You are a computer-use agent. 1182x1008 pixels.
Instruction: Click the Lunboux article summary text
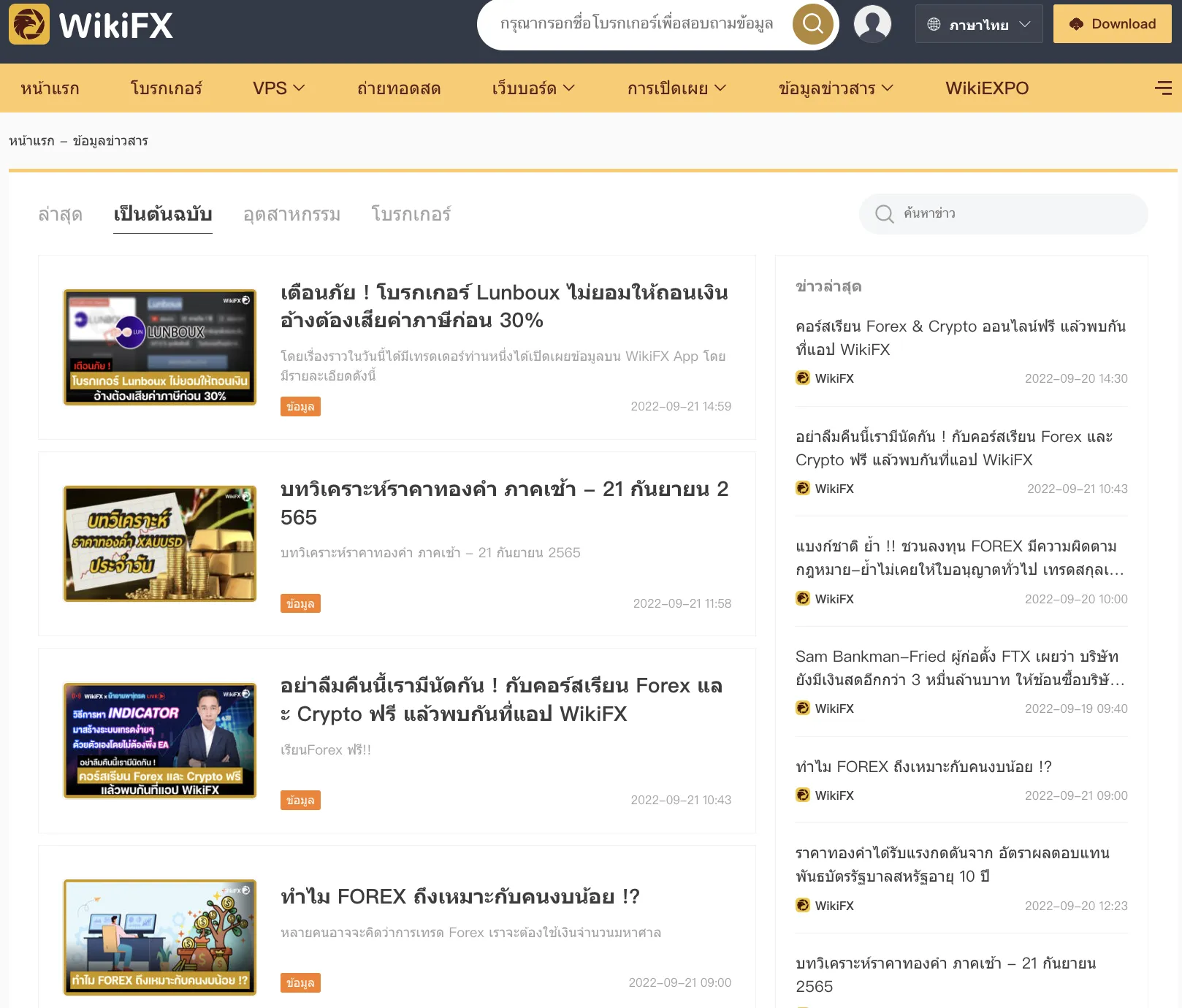pos(503,366)
